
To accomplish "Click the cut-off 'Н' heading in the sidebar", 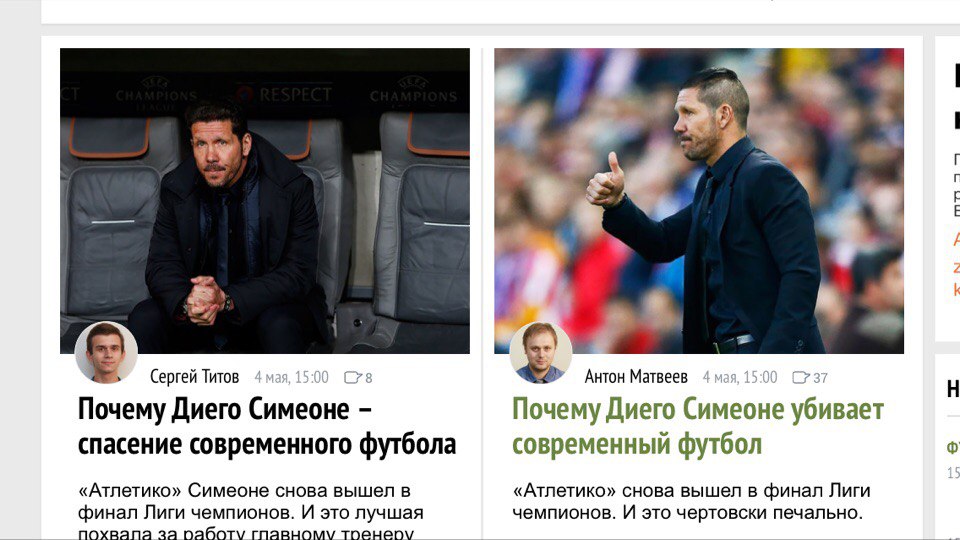I will (x=953, y=389).
